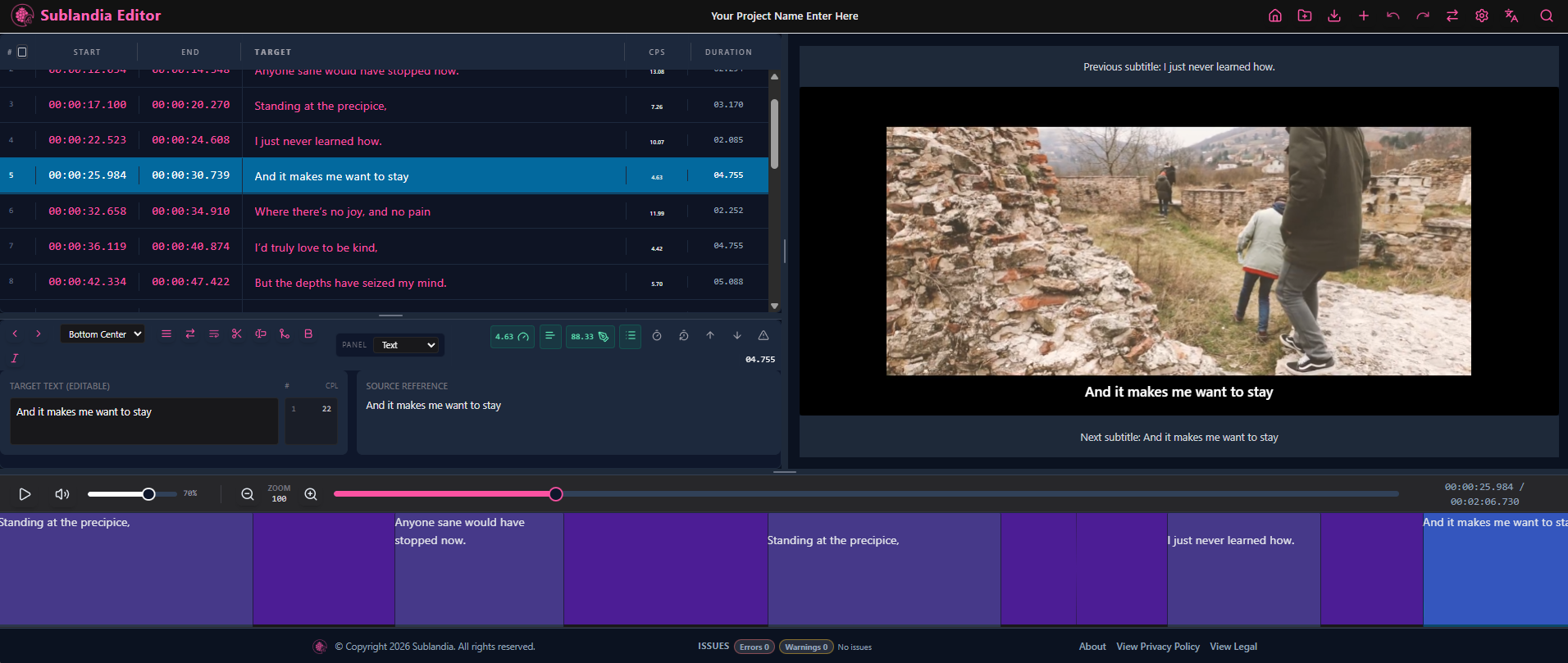Image resolution: width=1568 pixels, height=663 pixels.
Task: Click the path/route icon in edit toolbar
Action: [285, 334]
